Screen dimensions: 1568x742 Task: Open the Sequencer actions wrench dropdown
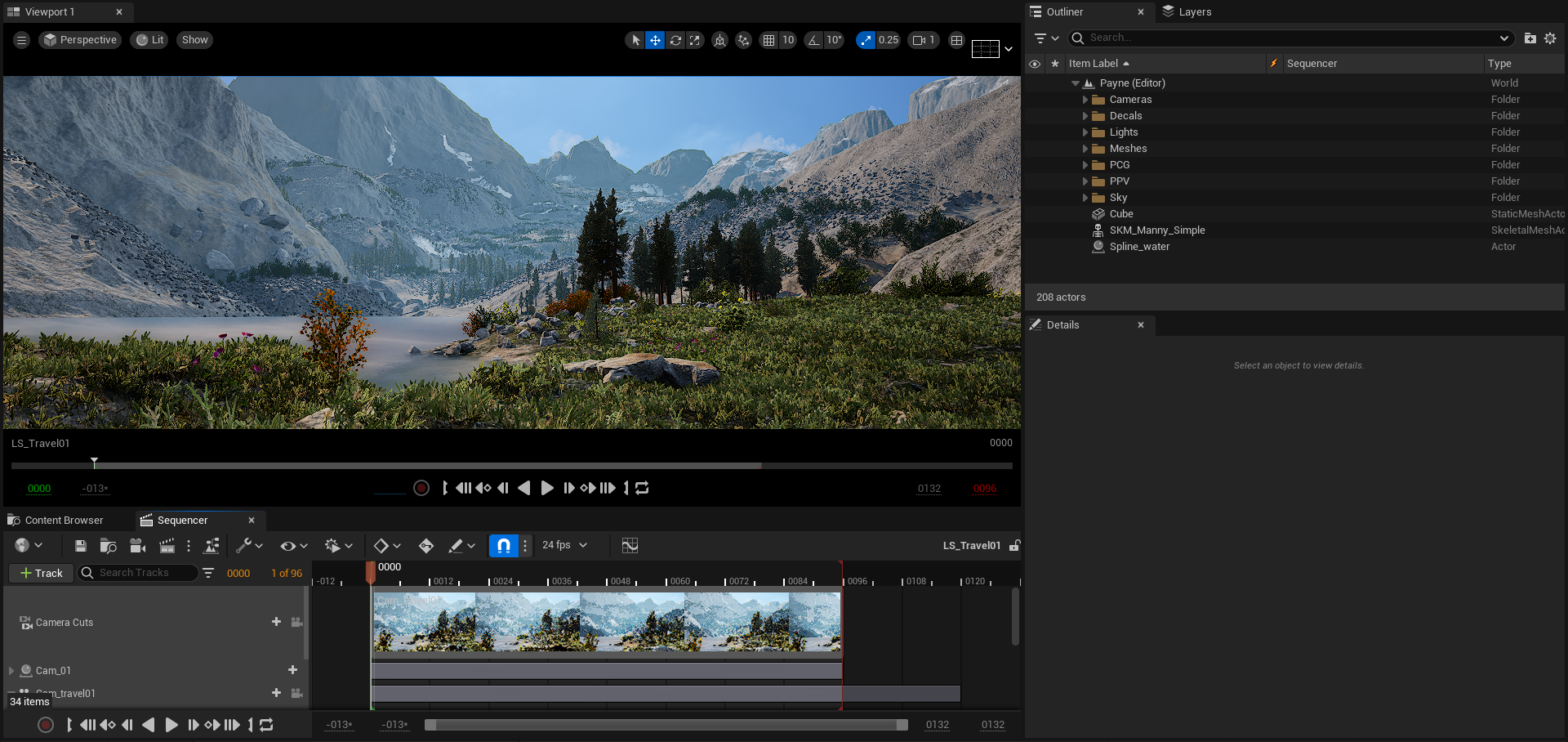click(249, 546)
